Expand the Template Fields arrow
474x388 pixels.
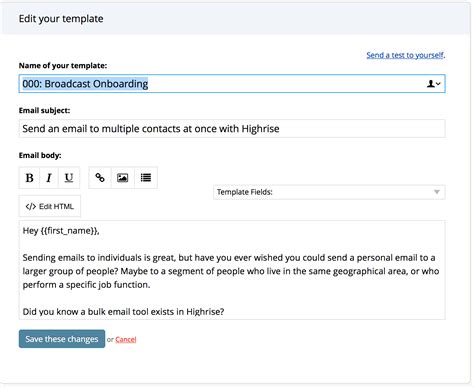437,192
